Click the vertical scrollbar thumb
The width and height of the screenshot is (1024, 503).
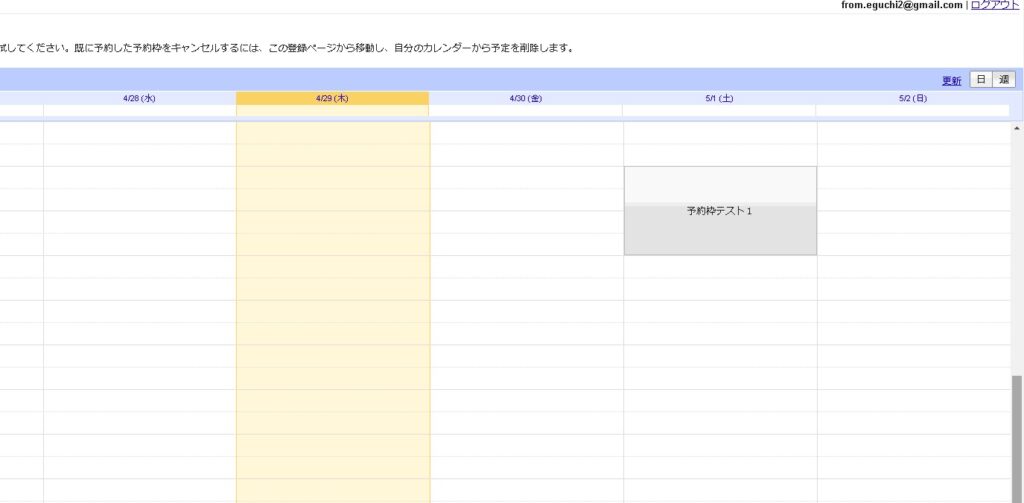pyautogui.click(x=1017, y=438)
